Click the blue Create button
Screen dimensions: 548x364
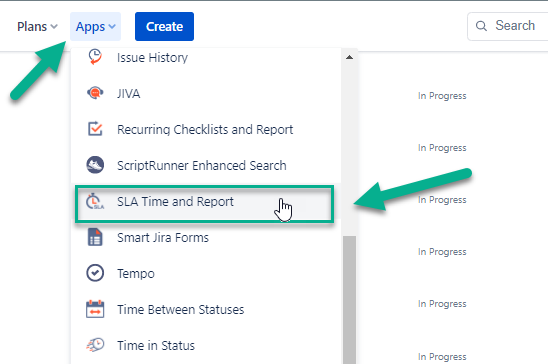(x=164, y=27)
